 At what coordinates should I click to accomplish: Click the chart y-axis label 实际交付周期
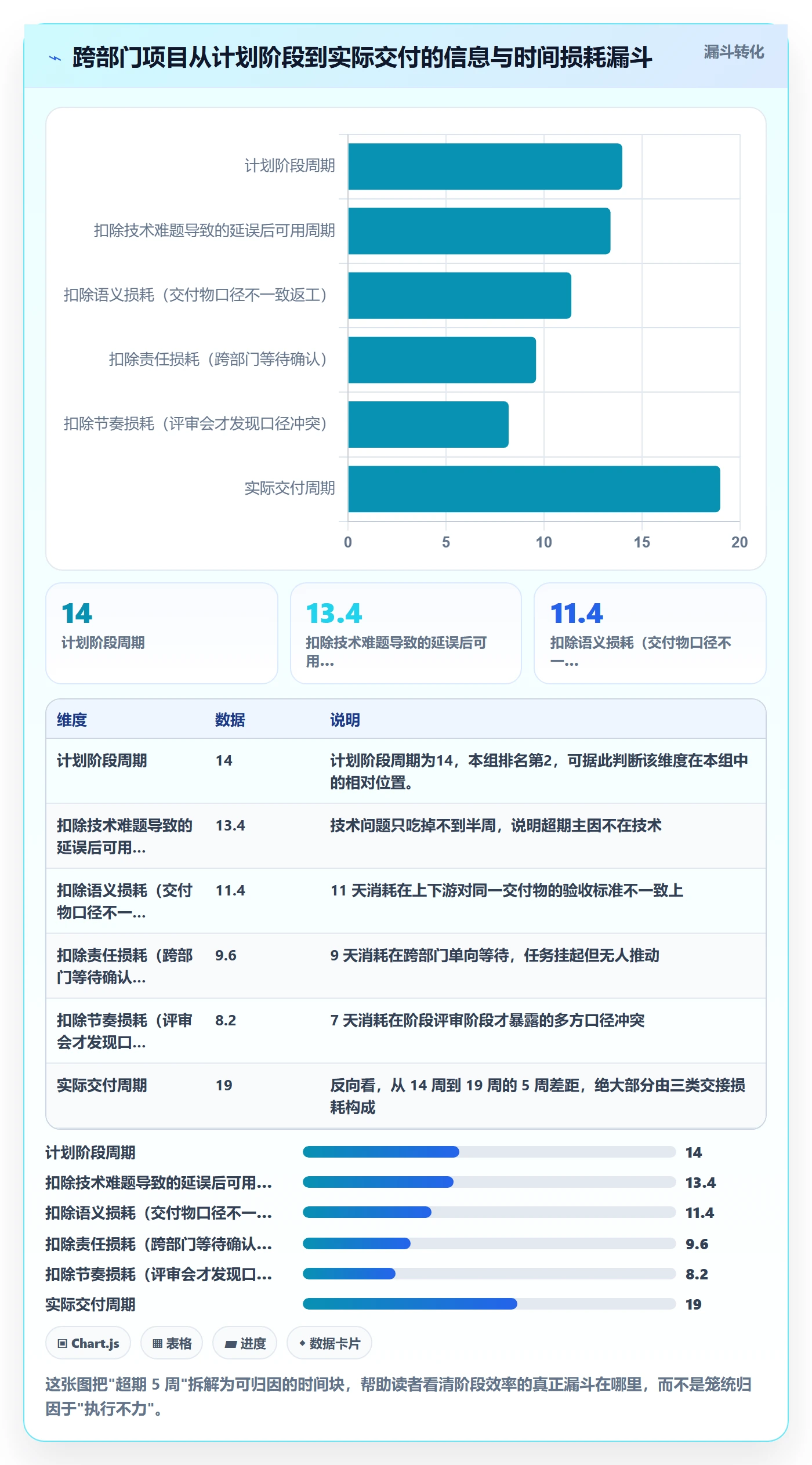289,488
